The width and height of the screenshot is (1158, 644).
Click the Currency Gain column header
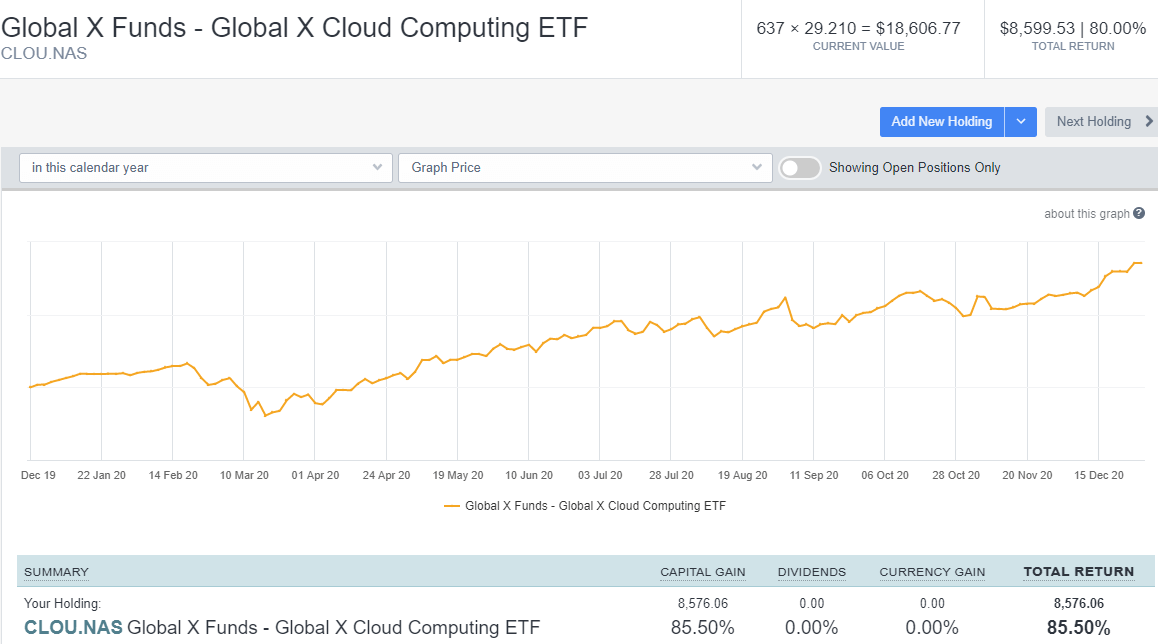932,571
